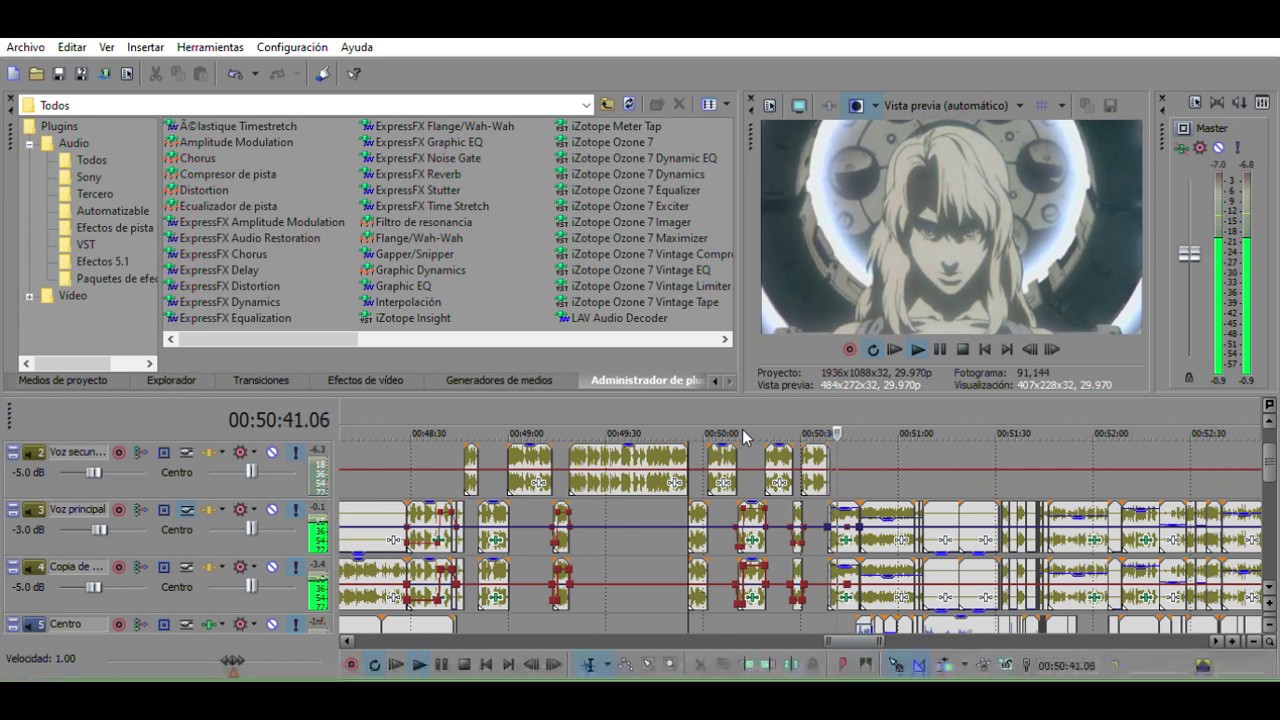This screenshot has width=1280, height=720.
Task: Open Master bus FX icon
Action: coord(1182,148)
